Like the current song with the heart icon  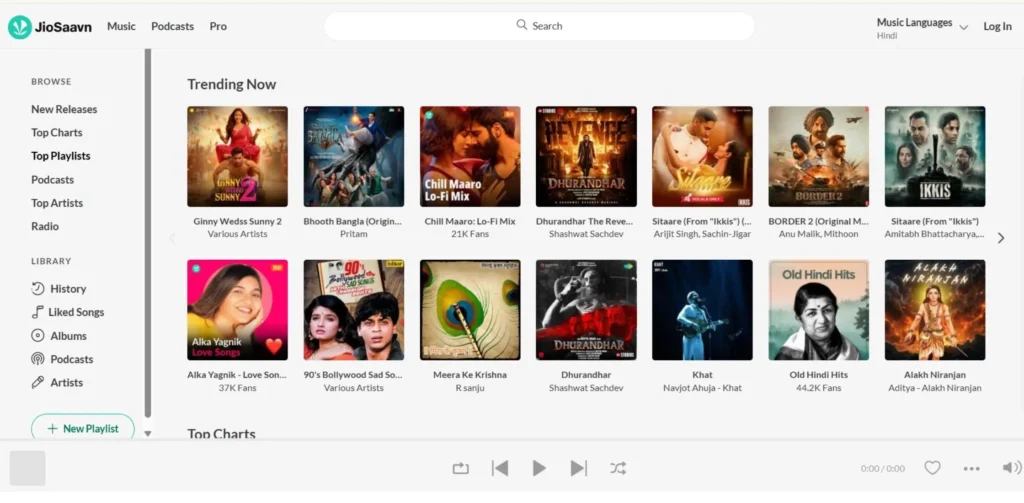(932, 468)
